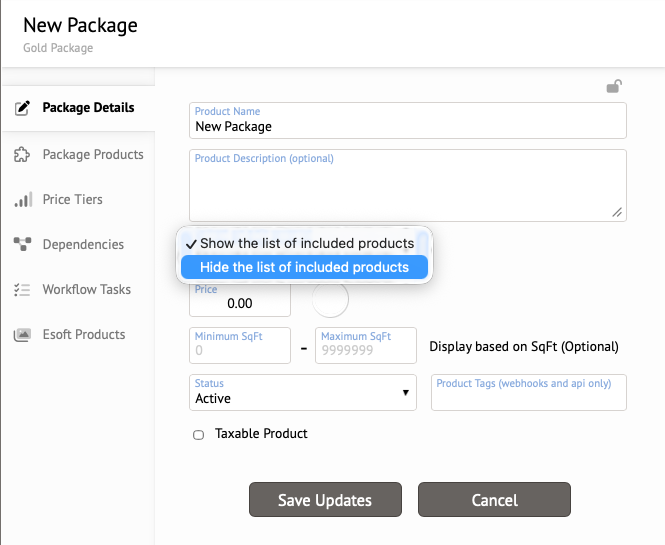Click the Taxable Product label text
Image resolution: width=665 pixels, height=545 pixels.
[261, 433]
